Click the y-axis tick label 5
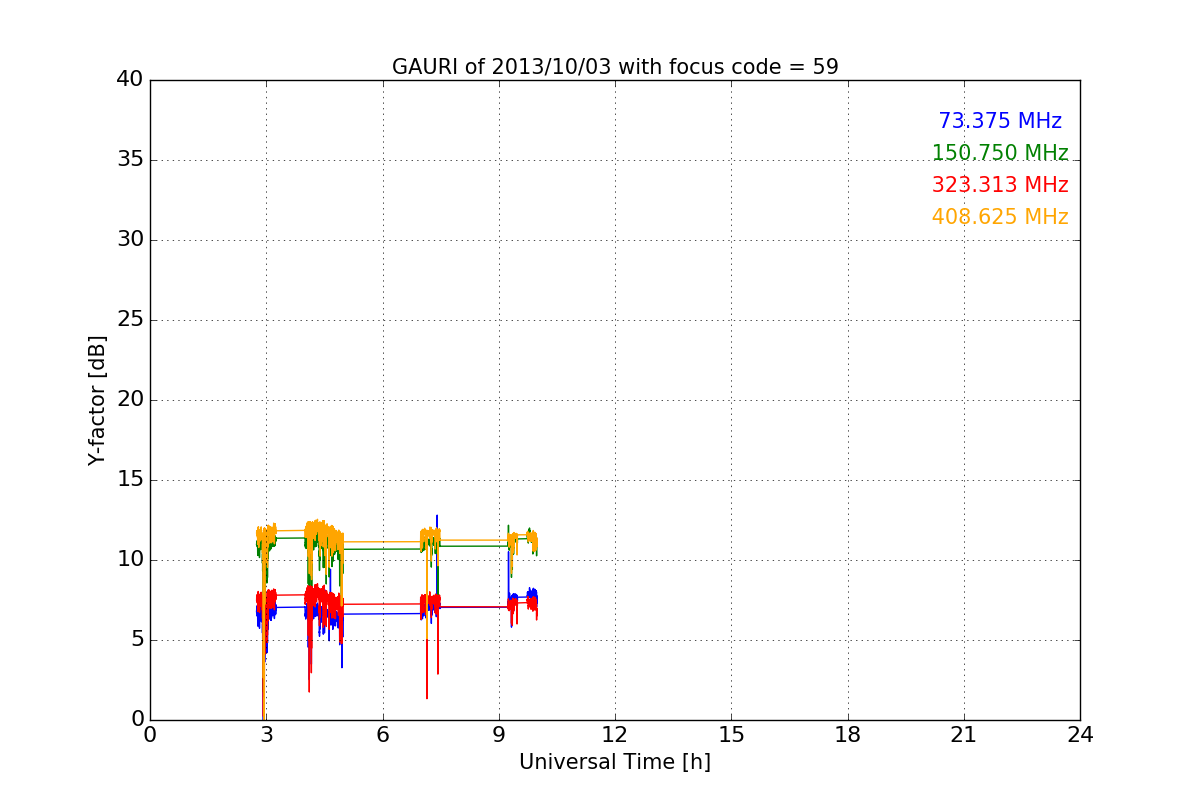 coord(136,640)
